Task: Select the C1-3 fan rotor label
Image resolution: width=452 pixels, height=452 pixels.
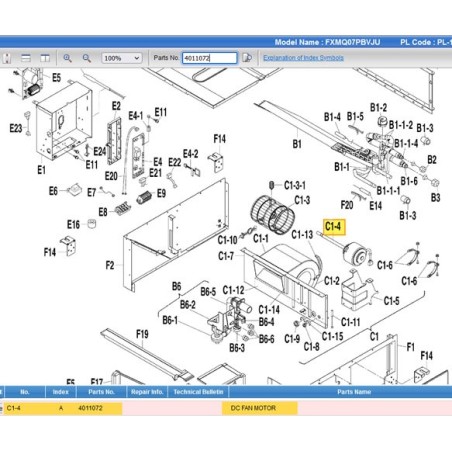Action: [302, 200]
